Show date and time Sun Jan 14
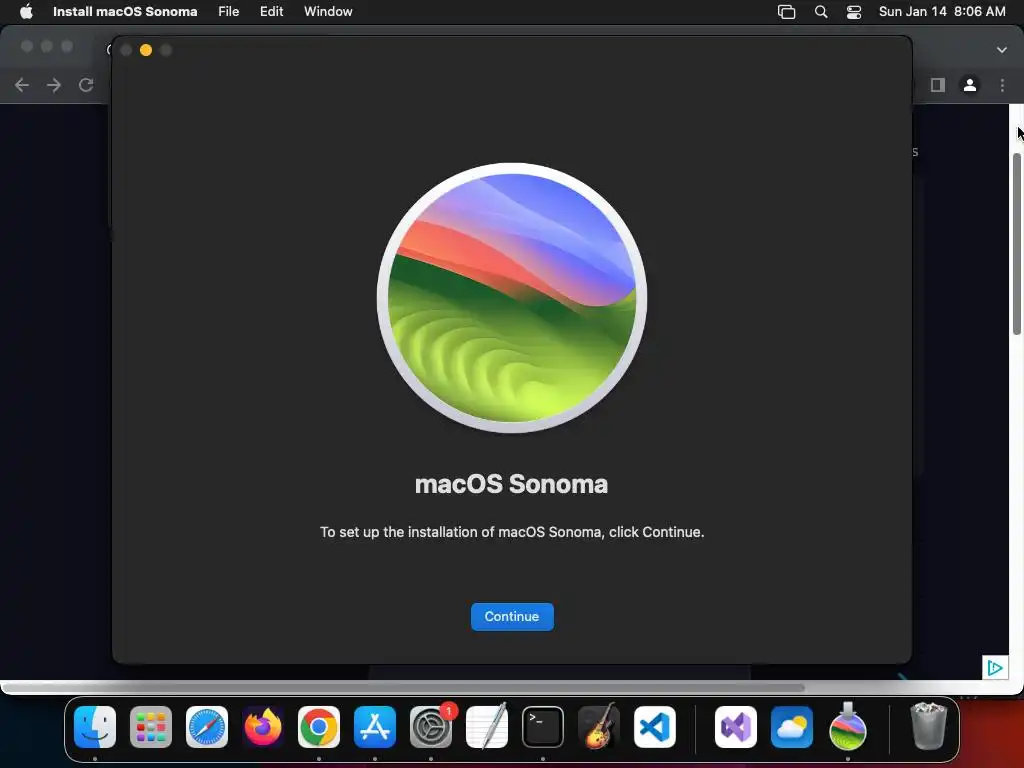 pyautogui.click(x=942, y=12)
